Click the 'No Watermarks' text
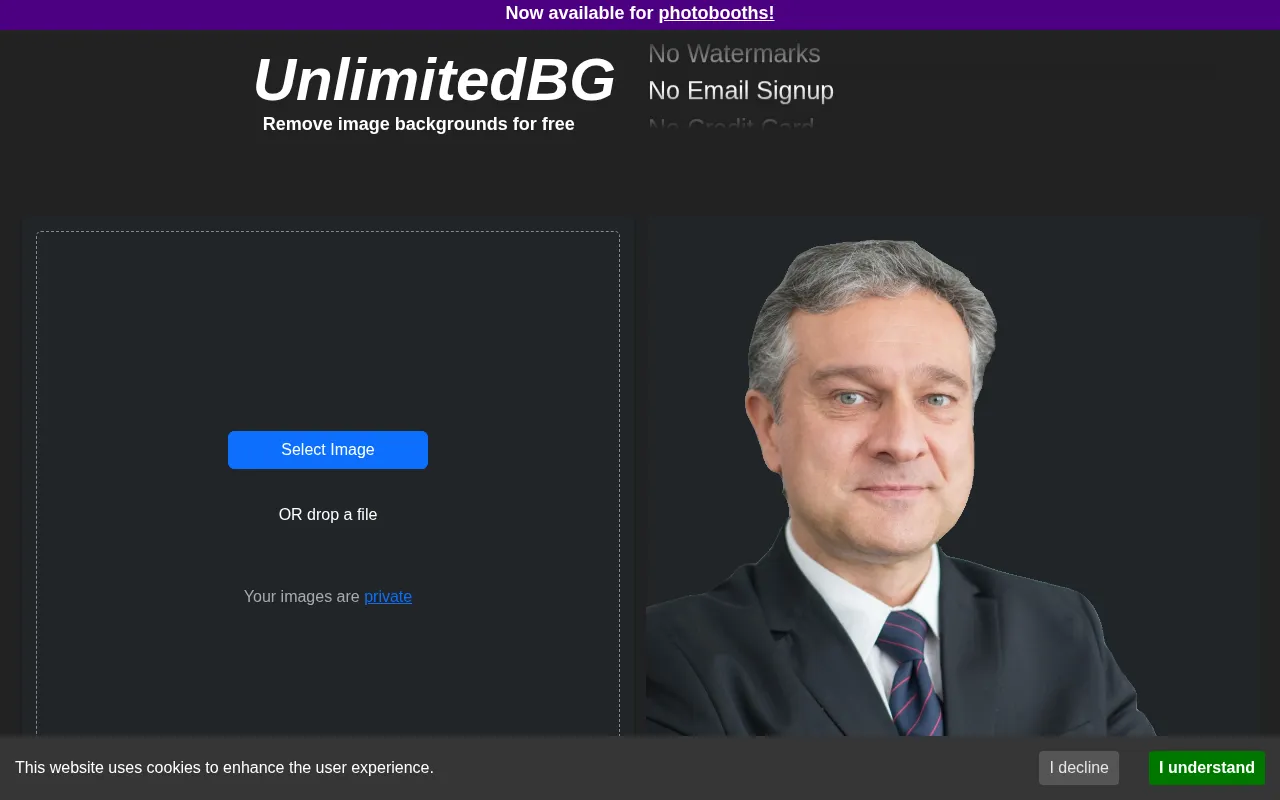1280x800 pixels. point(734,54)
